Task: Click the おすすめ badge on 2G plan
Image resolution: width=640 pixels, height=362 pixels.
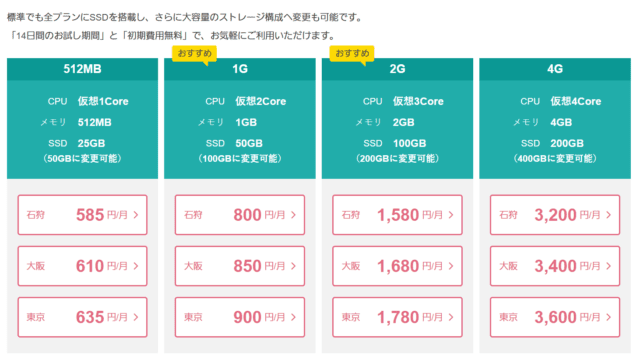Action: point(352,54)
